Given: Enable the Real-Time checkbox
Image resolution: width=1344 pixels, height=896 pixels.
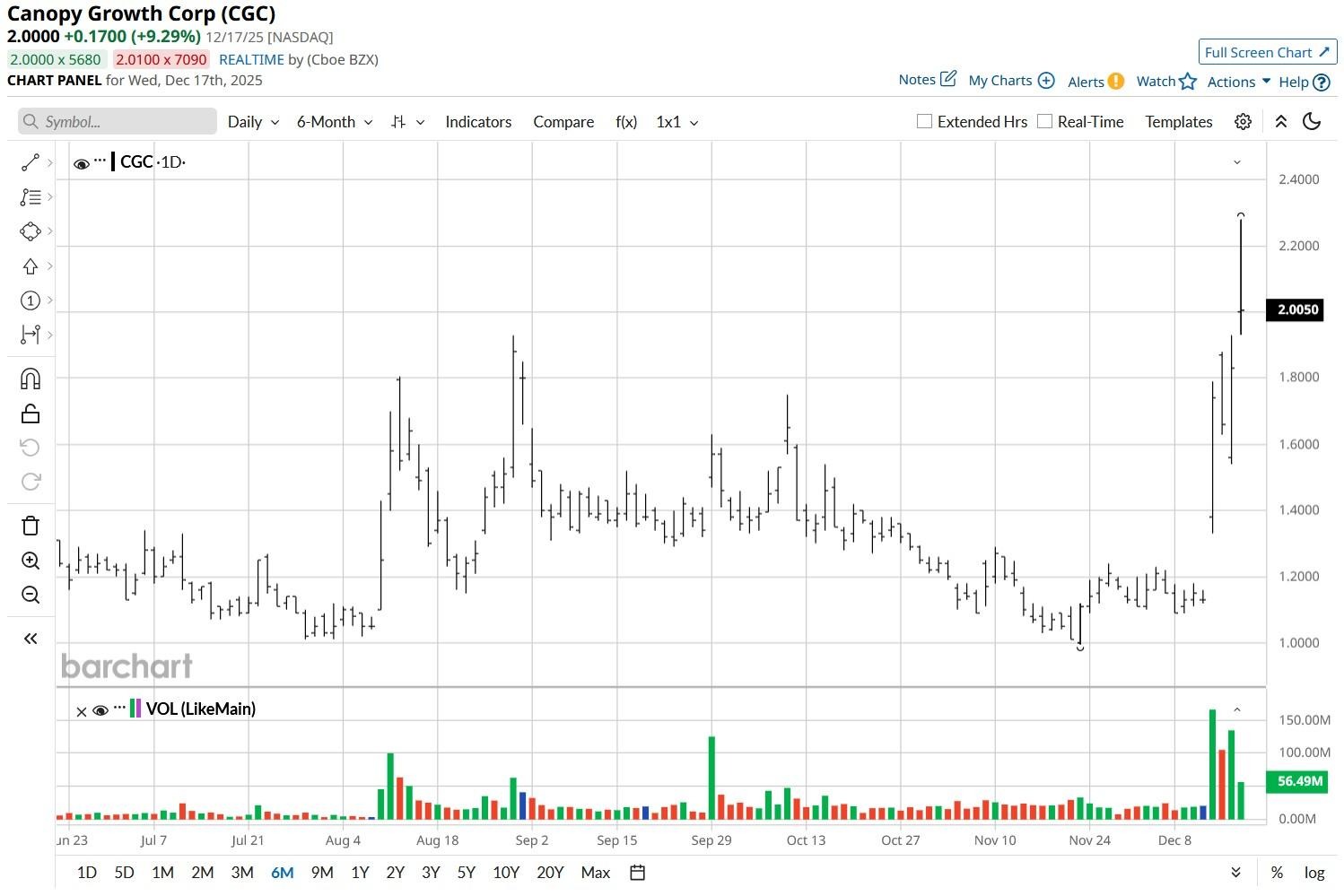Looking at the screenshot, I should click(x=1044, y=121).
